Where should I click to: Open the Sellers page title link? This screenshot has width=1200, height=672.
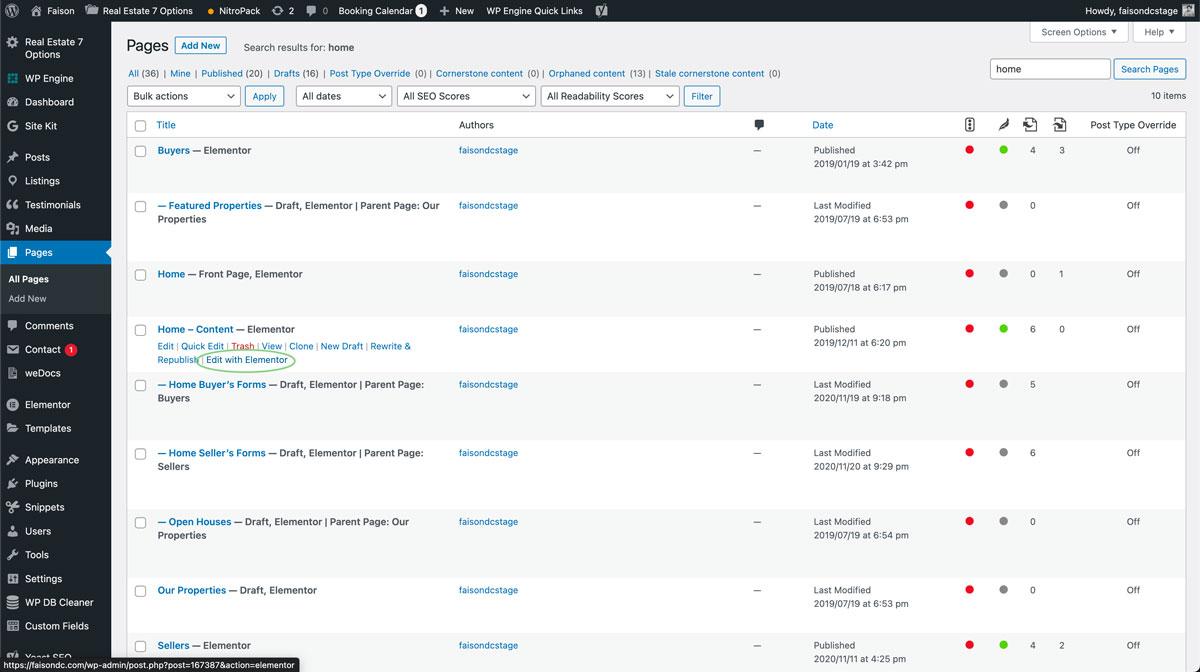pyautogui.click(x=173, y=646)
